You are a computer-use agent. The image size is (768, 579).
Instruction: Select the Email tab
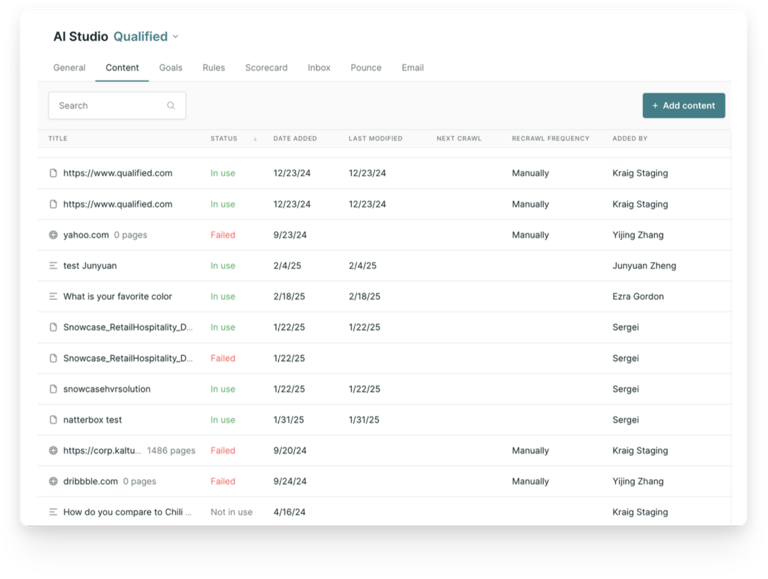412,68
